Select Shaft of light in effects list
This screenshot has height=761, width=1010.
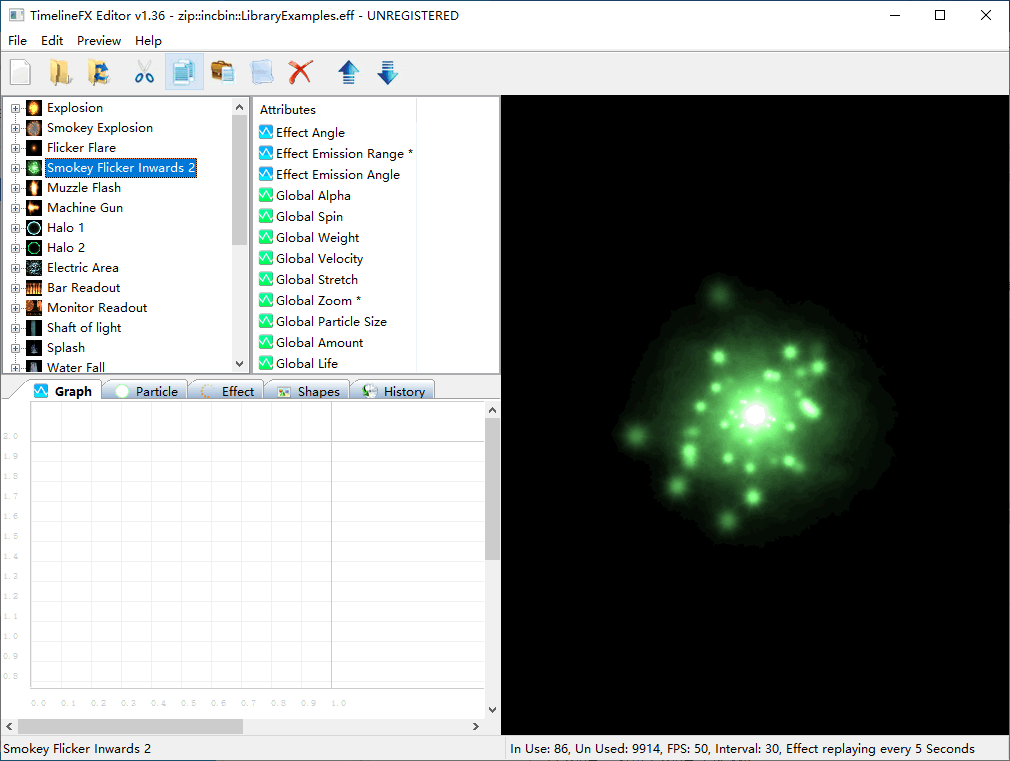point(84,328)
